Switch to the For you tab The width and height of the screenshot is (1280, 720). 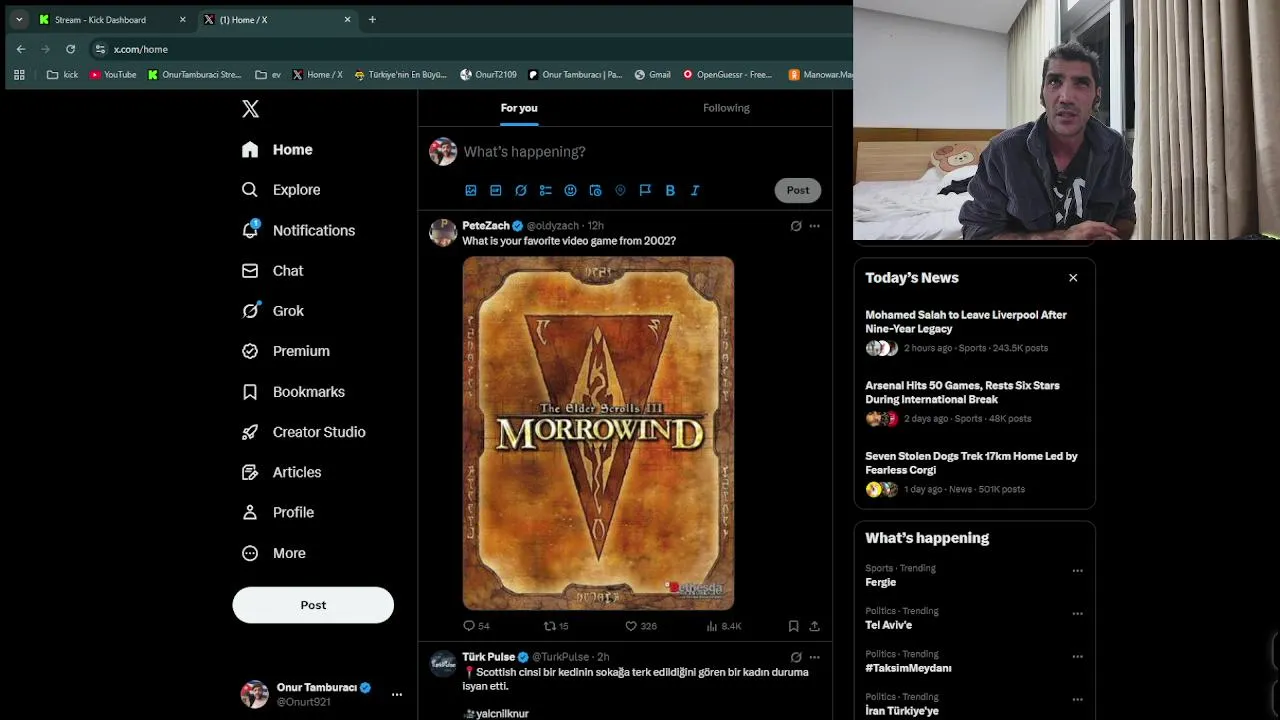point(519,108)
